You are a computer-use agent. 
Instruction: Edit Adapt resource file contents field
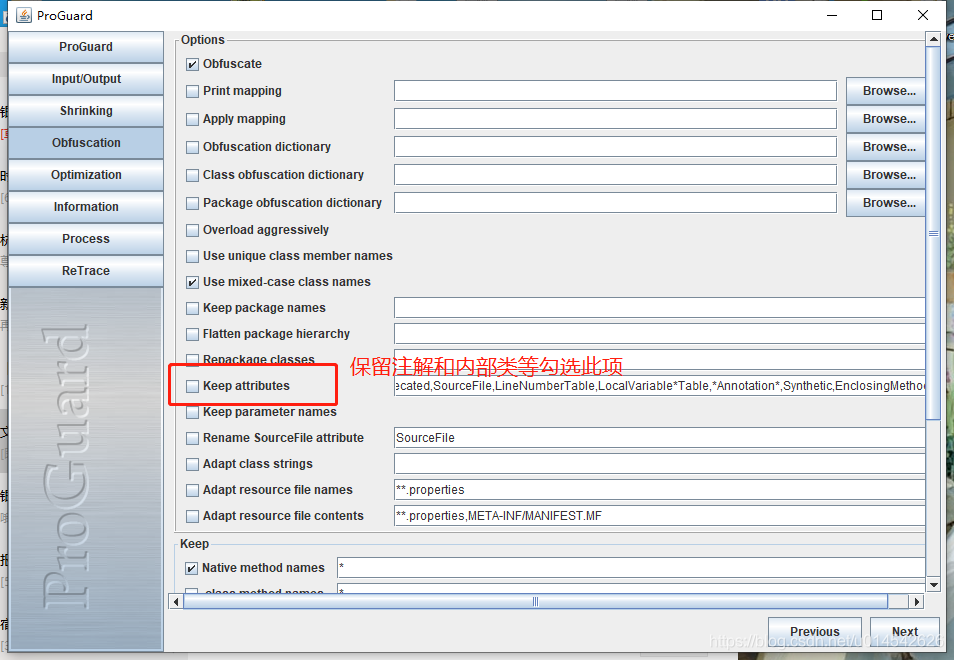[660, 516]
